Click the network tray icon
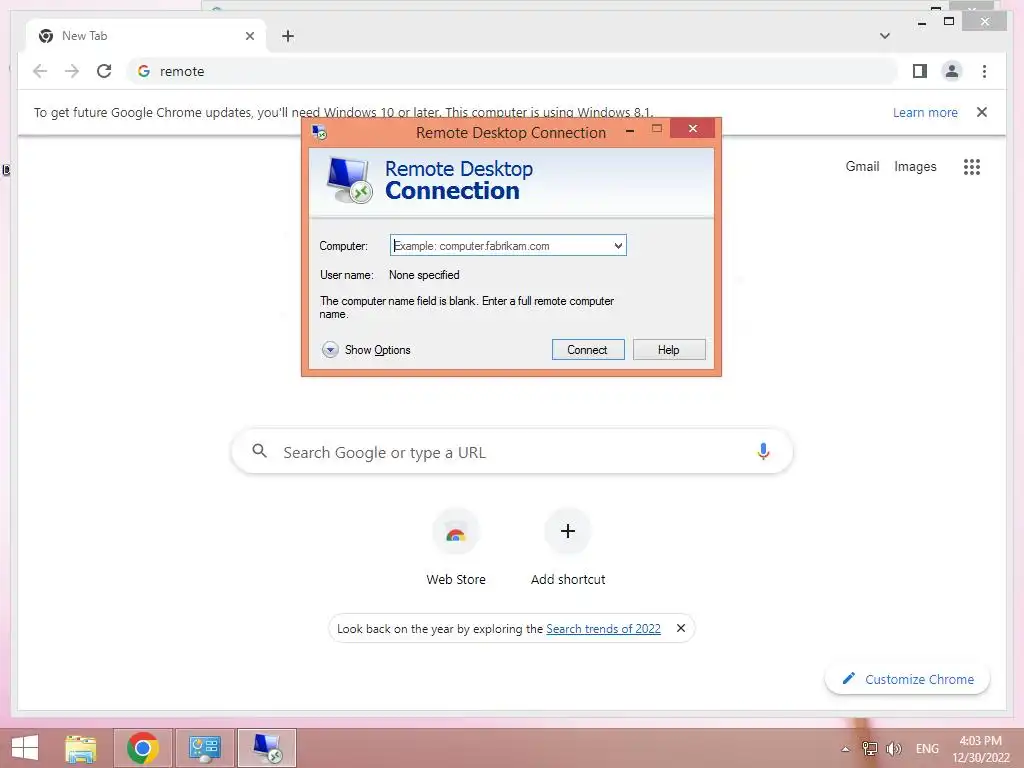This screenshot has width=1024, height=768. (x=869, y=748)
